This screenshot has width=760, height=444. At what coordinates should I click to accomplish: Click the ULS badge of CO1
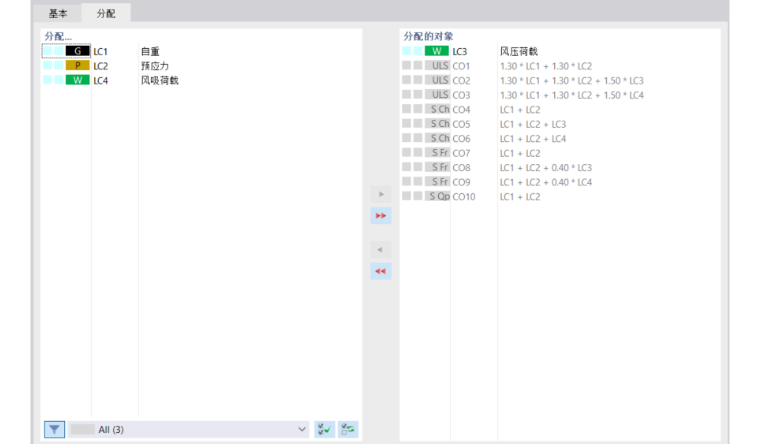click(x=437, y=65)
